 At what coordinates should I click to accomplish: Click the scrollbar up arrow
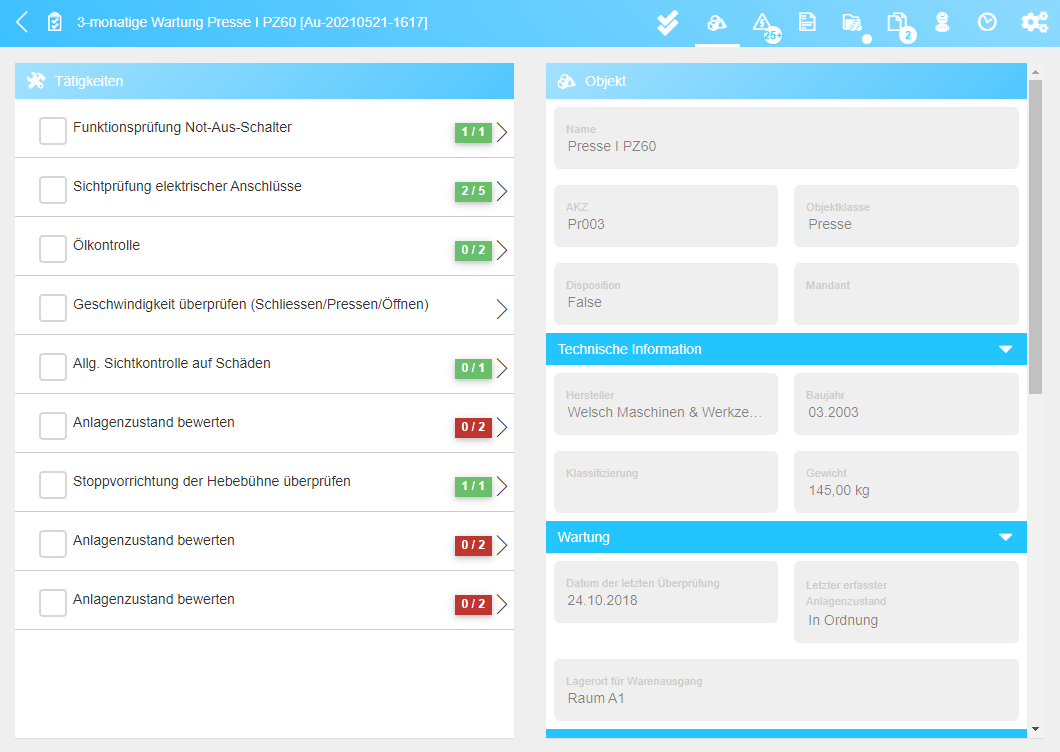(x=1035, y=71)
